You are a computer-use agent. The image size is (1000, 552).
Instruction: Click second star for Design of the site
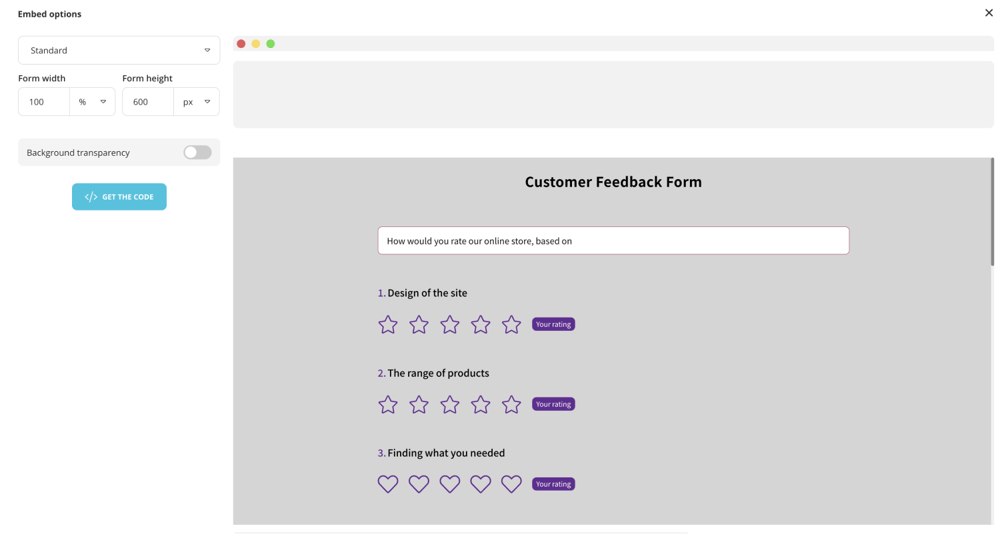tap(419, 324)
